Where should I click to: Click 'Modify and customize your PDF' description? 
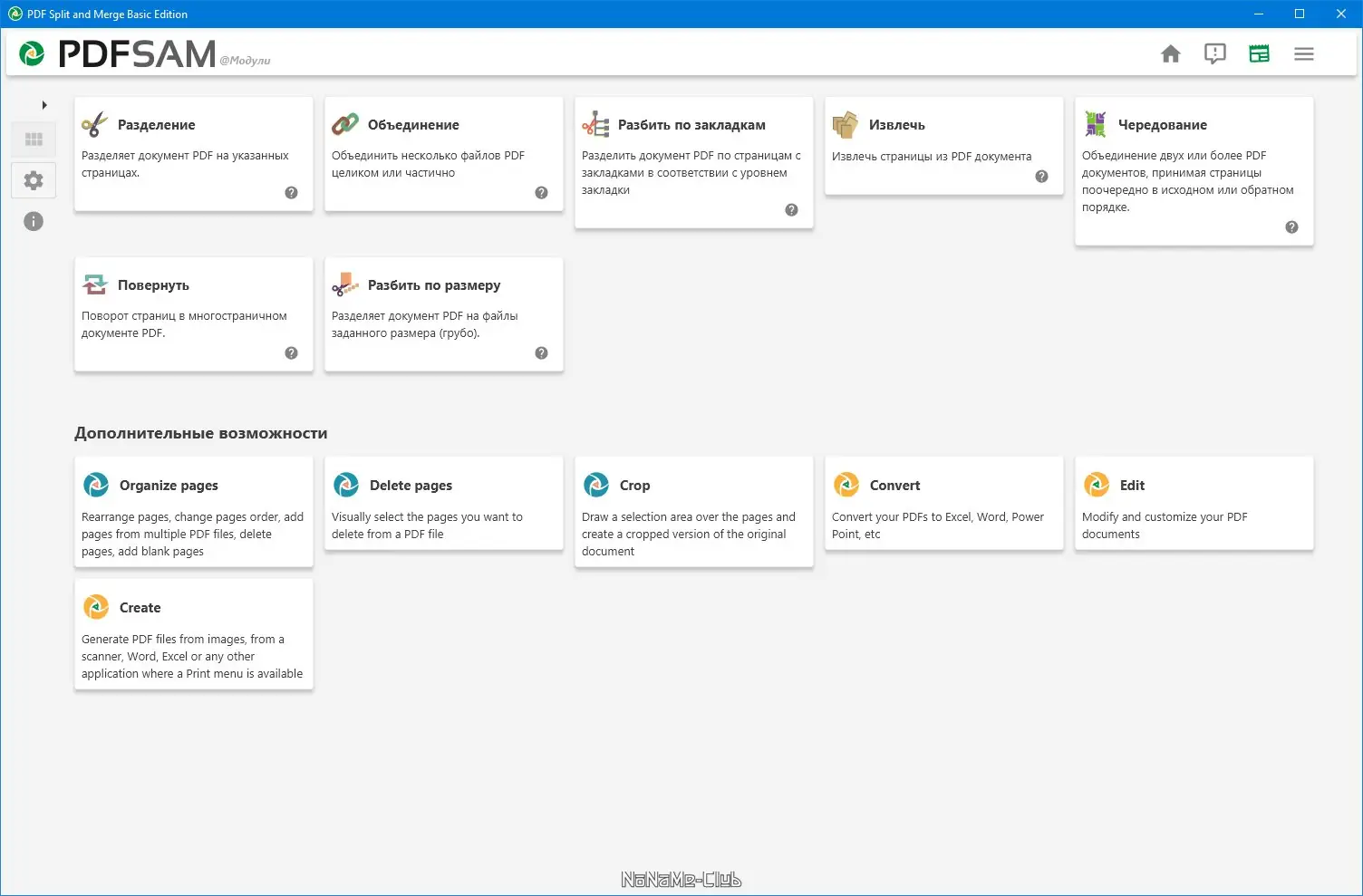[1165, 525]
